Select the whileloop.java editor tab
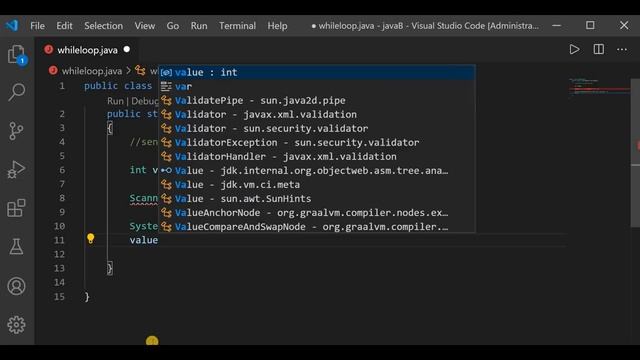Image resolution: width=640 pixels, height=360 pixels. point(87,50)
